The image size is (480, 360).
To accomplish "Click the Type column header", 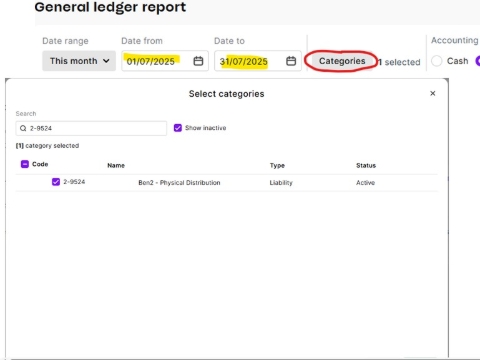I will tap(277, 165).
